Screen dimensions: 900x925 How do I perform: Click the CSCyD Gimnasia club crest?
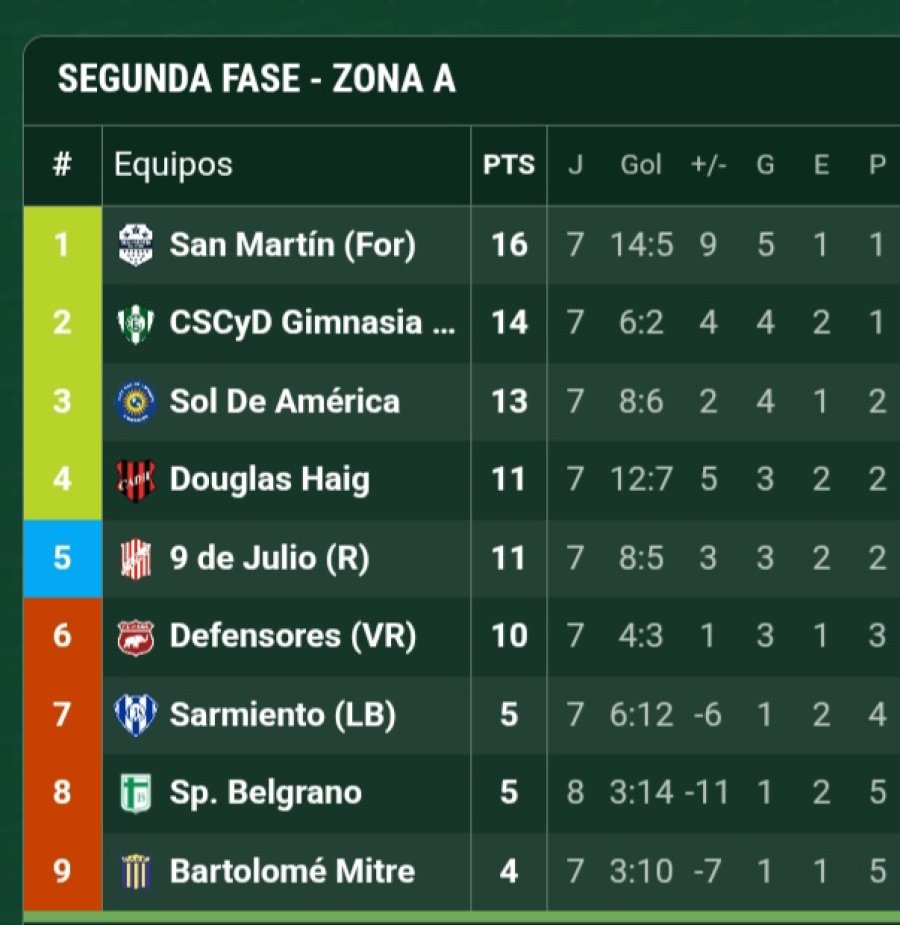point(136,323)
